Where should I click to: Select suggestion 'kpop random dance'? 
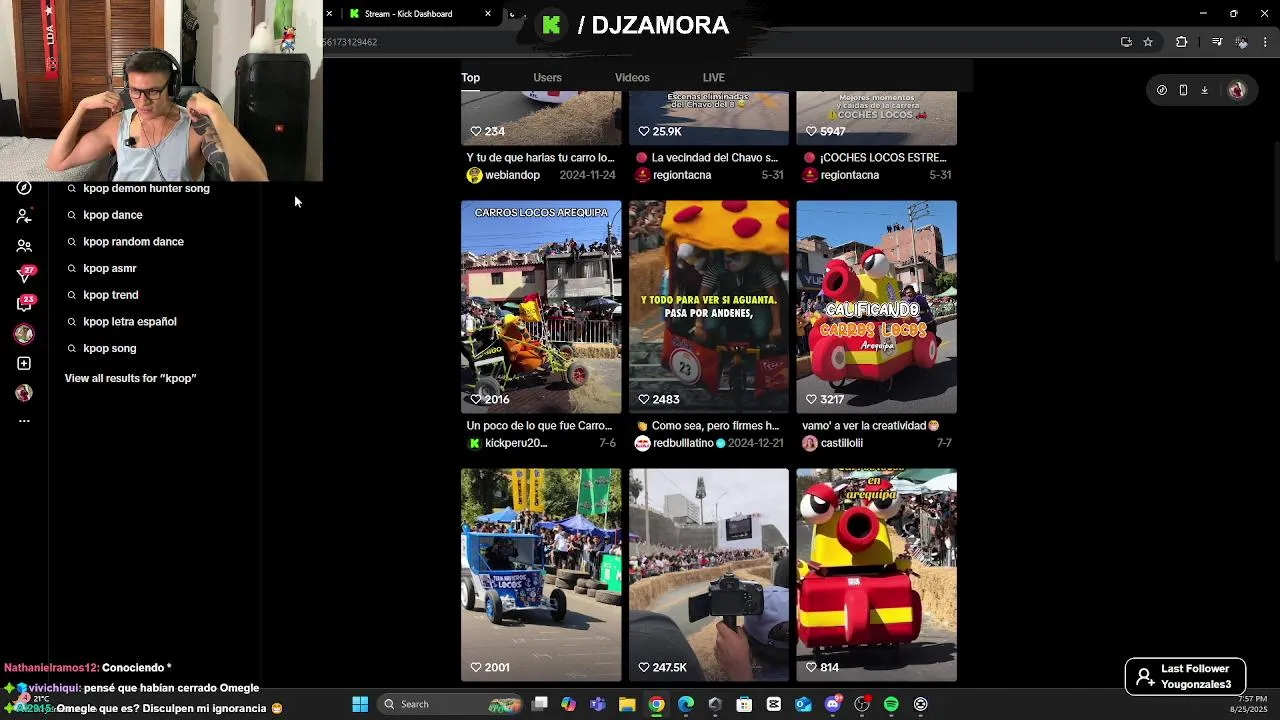(133, 241)
